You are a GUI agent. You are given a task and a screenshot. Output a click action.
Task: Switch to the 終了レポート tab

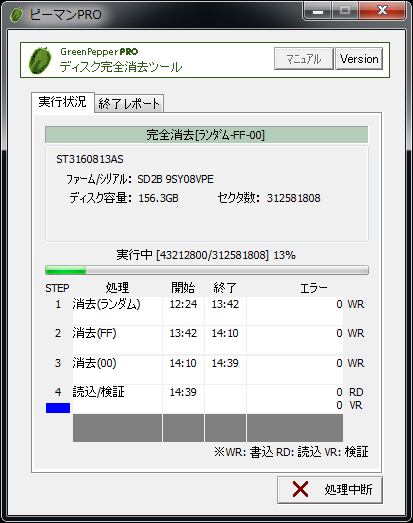pyautogui.click(x=129, y=103)
